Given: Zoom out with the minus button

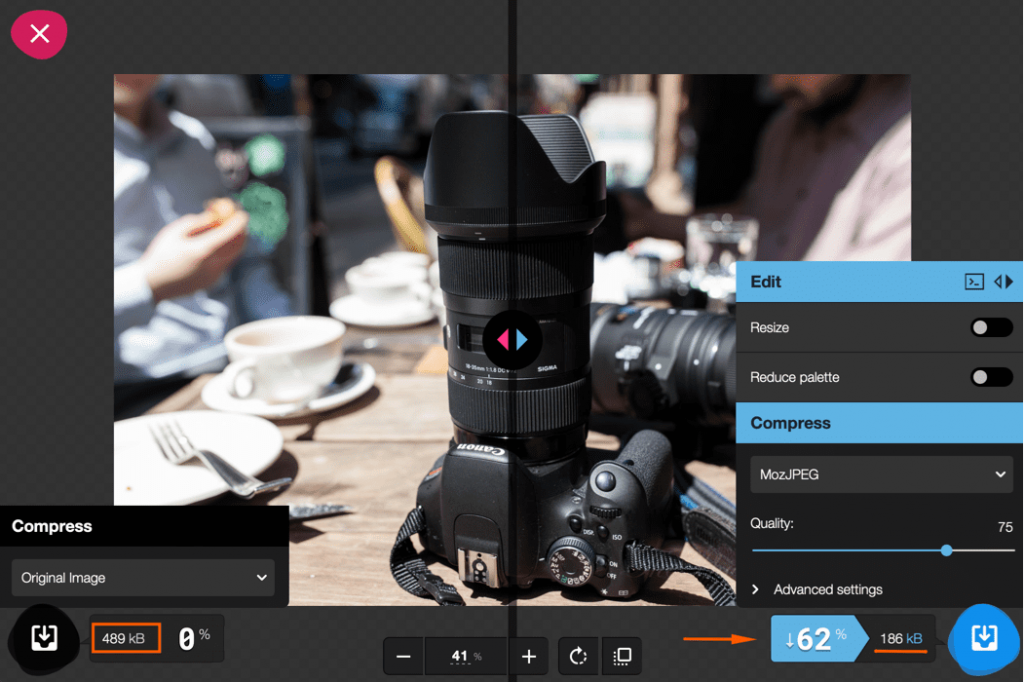Looking at the screenshot, I should click(404, 657).
